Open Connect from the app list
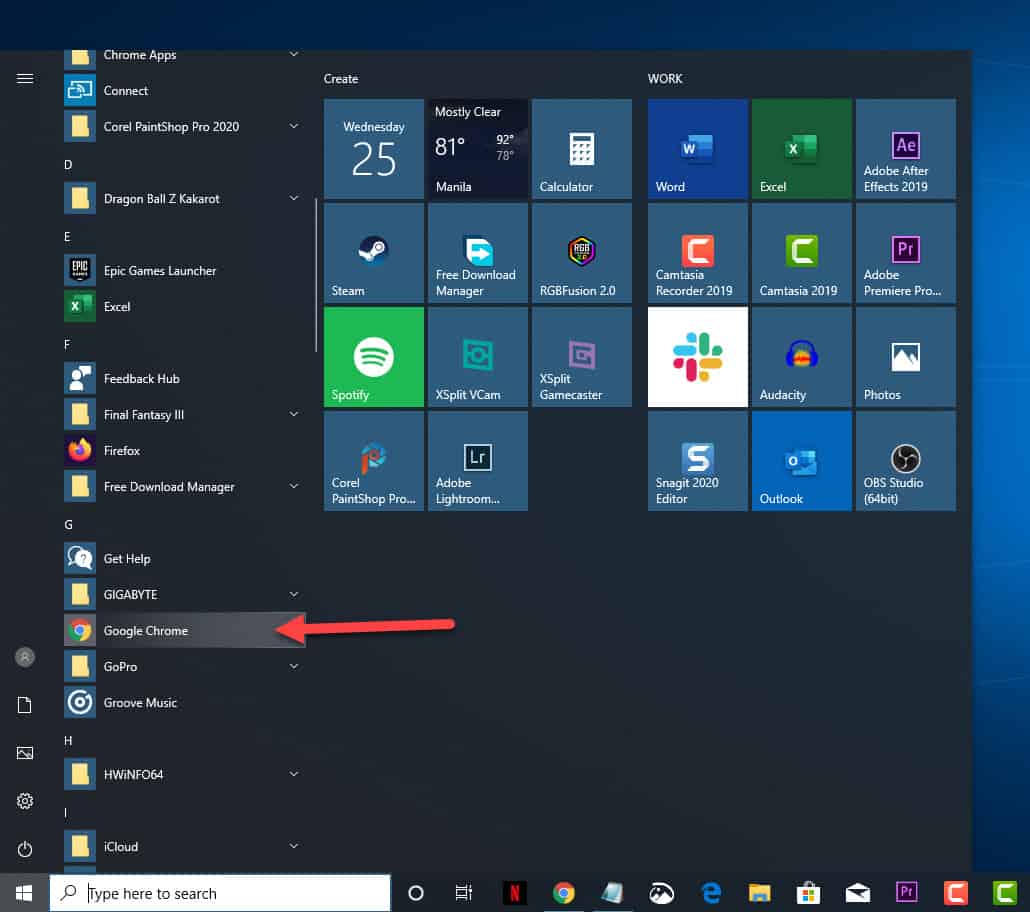The image size is (1030, 912). 184,91
